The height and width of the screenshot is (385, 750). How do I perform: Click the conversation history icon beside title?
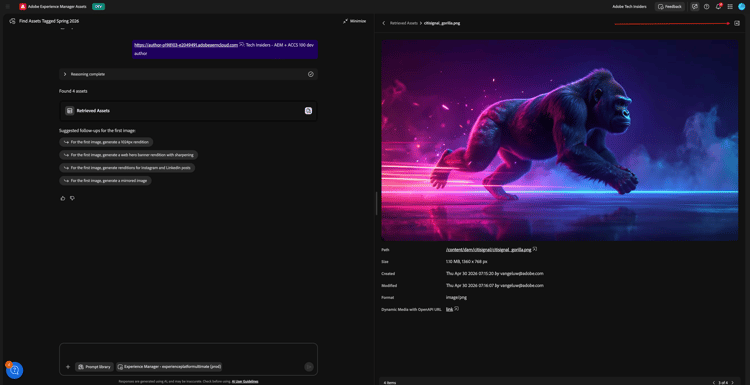click(x=12, y=21)
